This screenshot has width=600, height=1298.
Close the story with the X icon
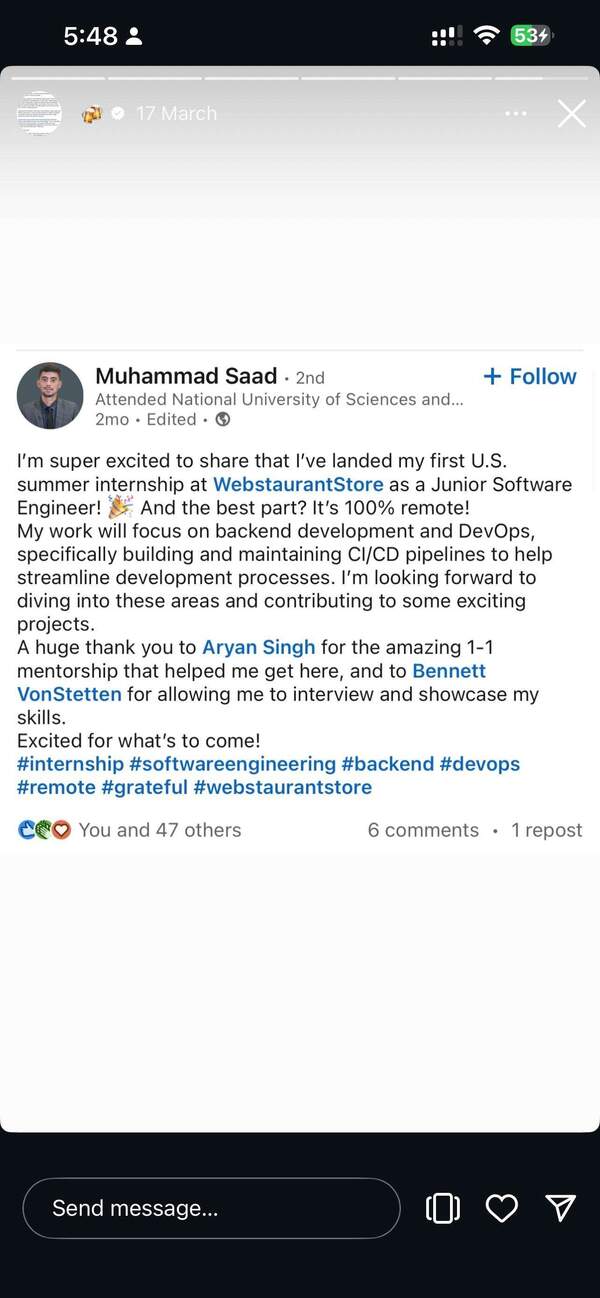point(571,114)
